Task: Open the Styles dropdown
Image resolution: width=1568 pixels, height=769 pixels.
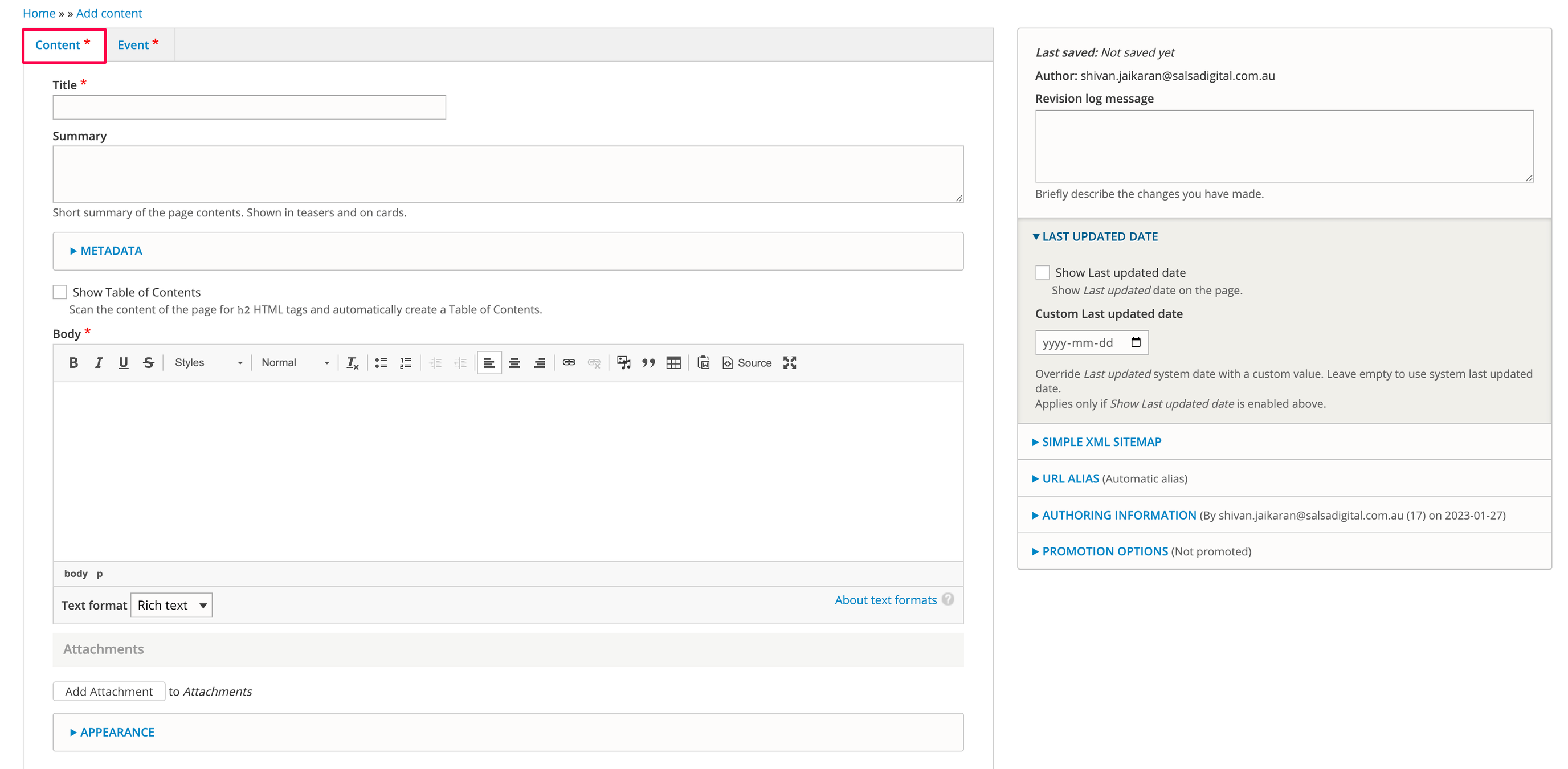Action: pyautogui.click(x=208, y=363)
